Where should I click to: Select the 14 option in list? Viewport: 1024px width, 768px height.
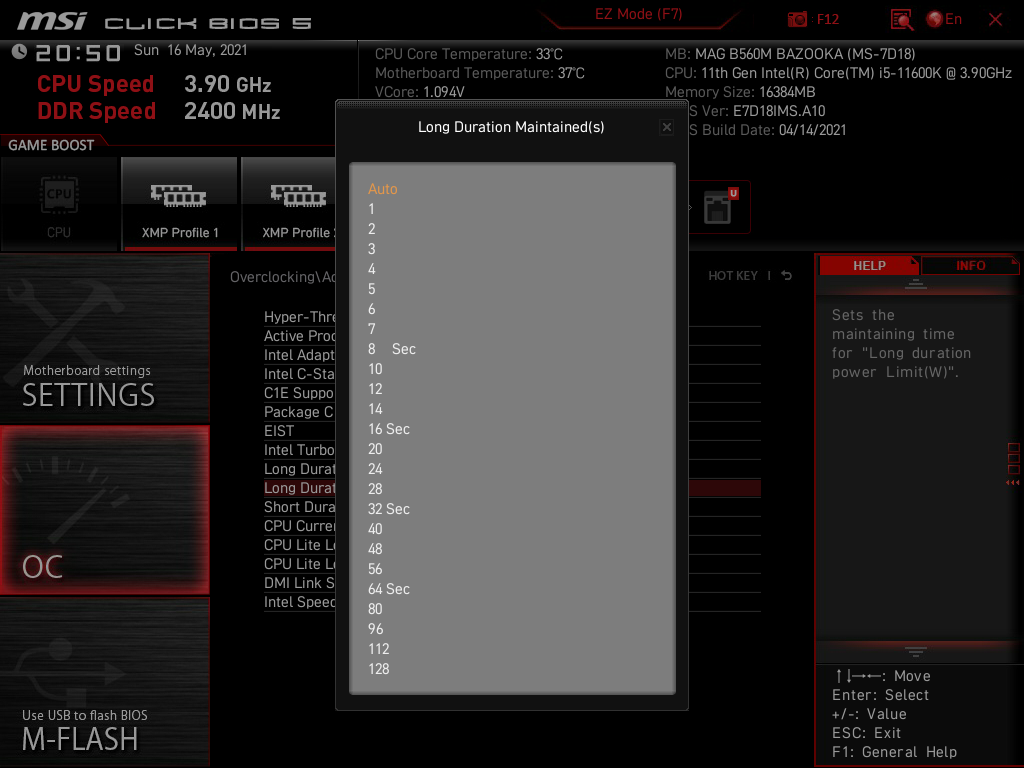coord(375,409)
